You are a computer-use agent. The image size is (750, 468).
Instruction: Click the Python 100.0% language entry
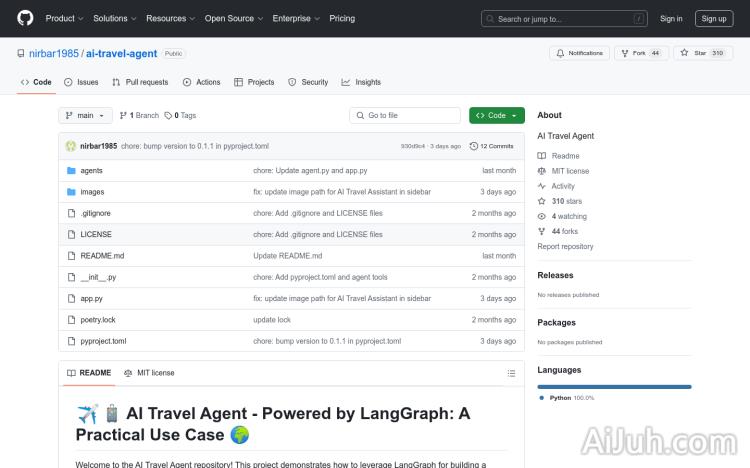point(567,398)
